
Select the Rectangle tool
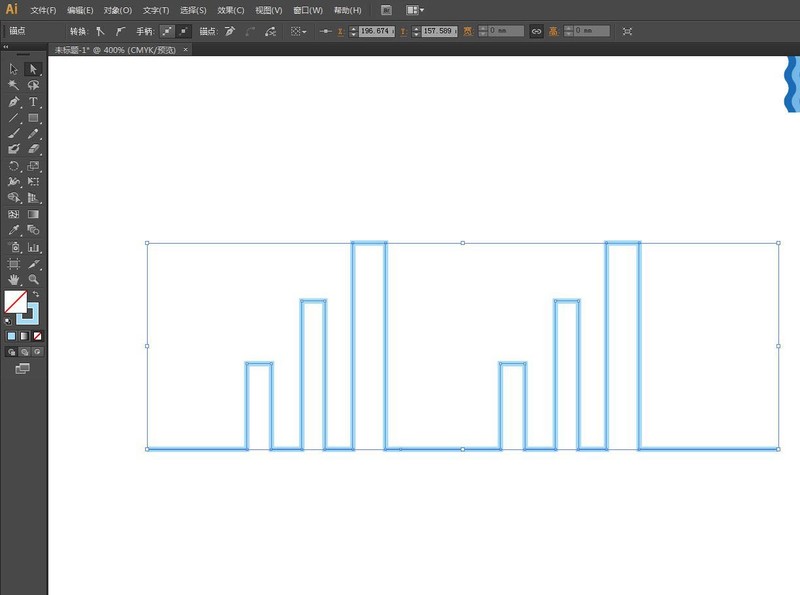click(33, 118)
